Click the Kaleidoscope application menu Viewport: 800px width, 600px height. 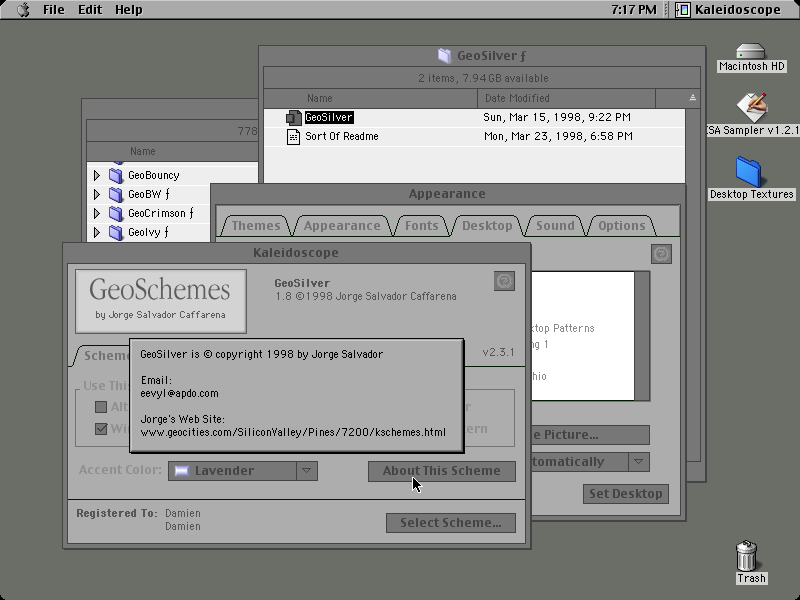(729, 10)
